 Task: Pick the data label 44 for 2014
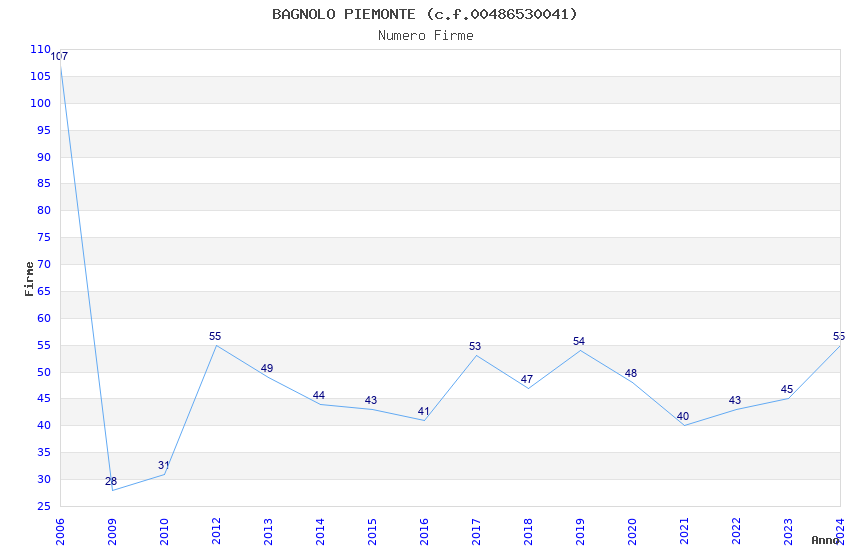(319, 396)
